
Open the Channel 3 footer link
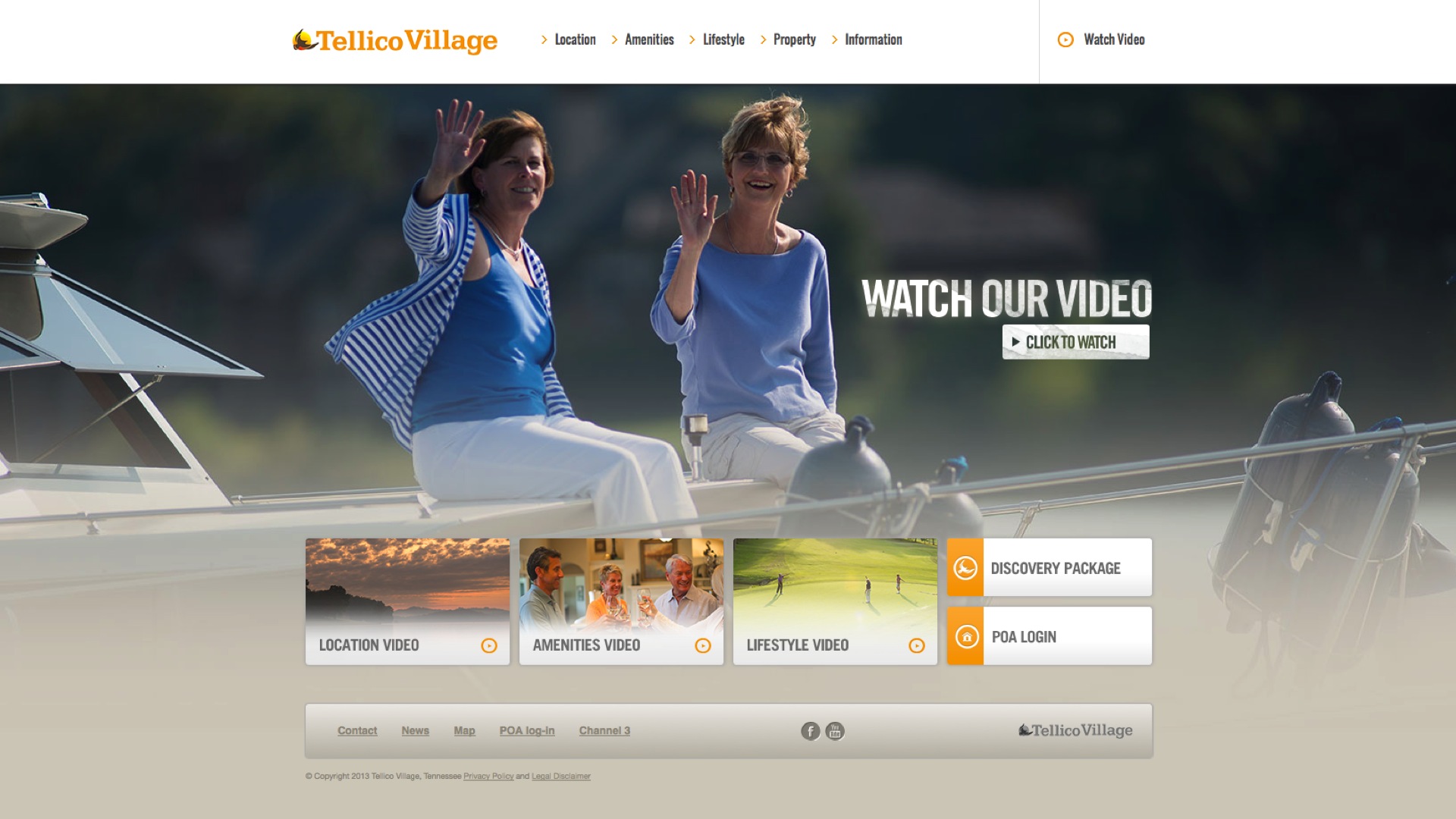(x=604, y=730)
